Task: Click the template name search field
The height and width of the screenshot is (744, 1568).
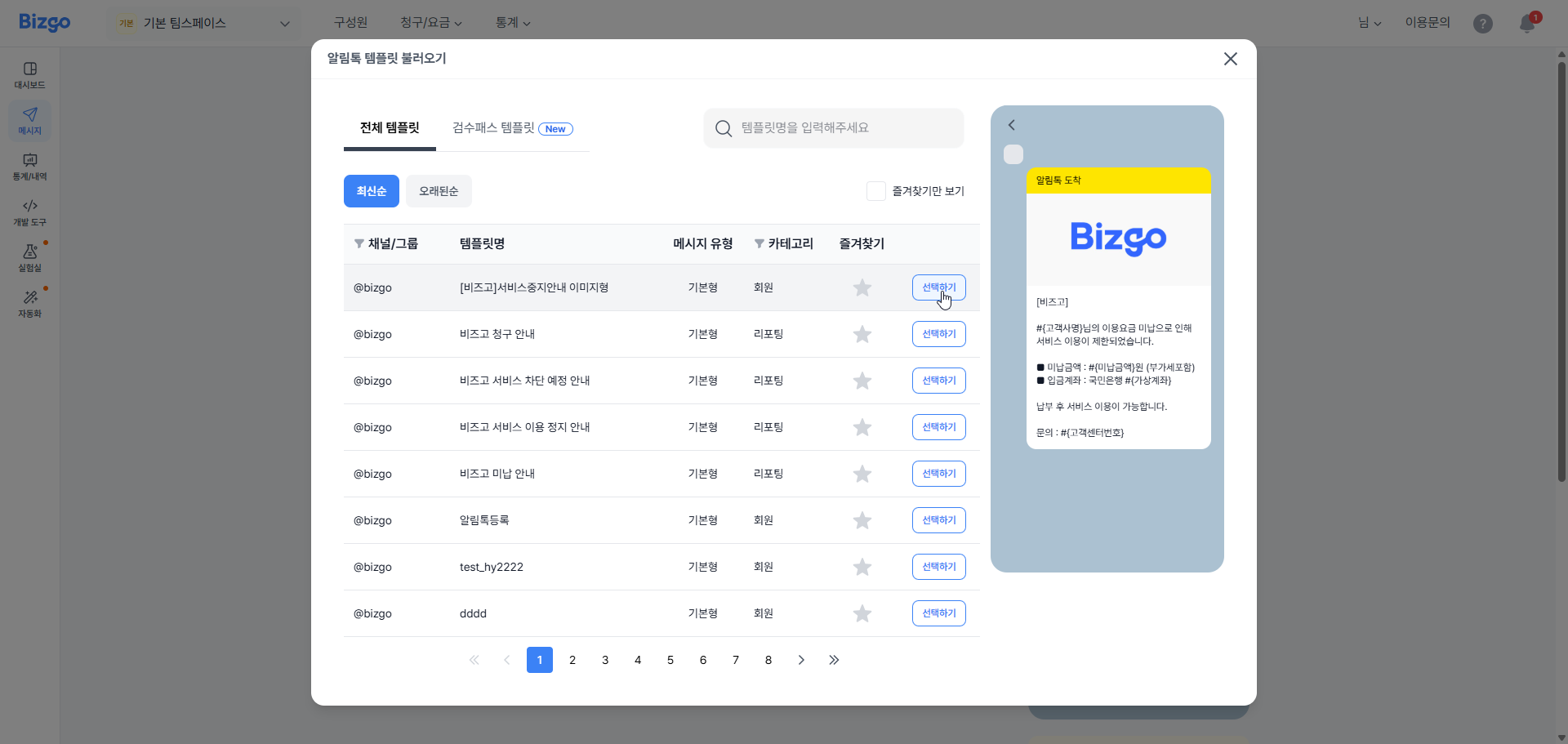Action: click(833, 127)
